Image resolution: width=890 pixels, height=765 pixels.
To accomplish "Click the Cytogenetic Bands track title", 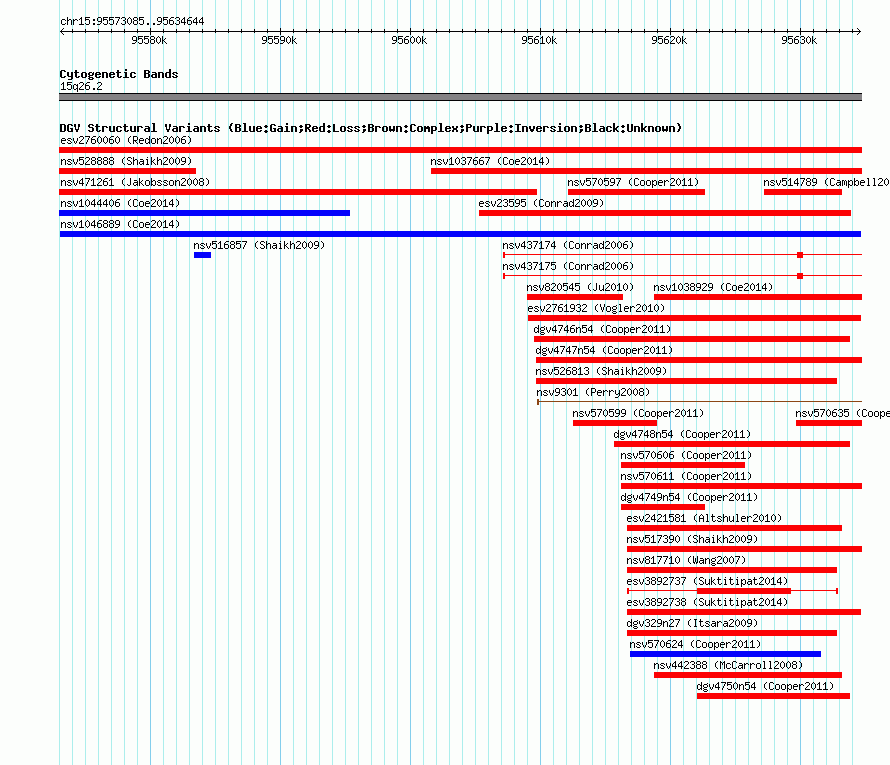I will [119, 74].
